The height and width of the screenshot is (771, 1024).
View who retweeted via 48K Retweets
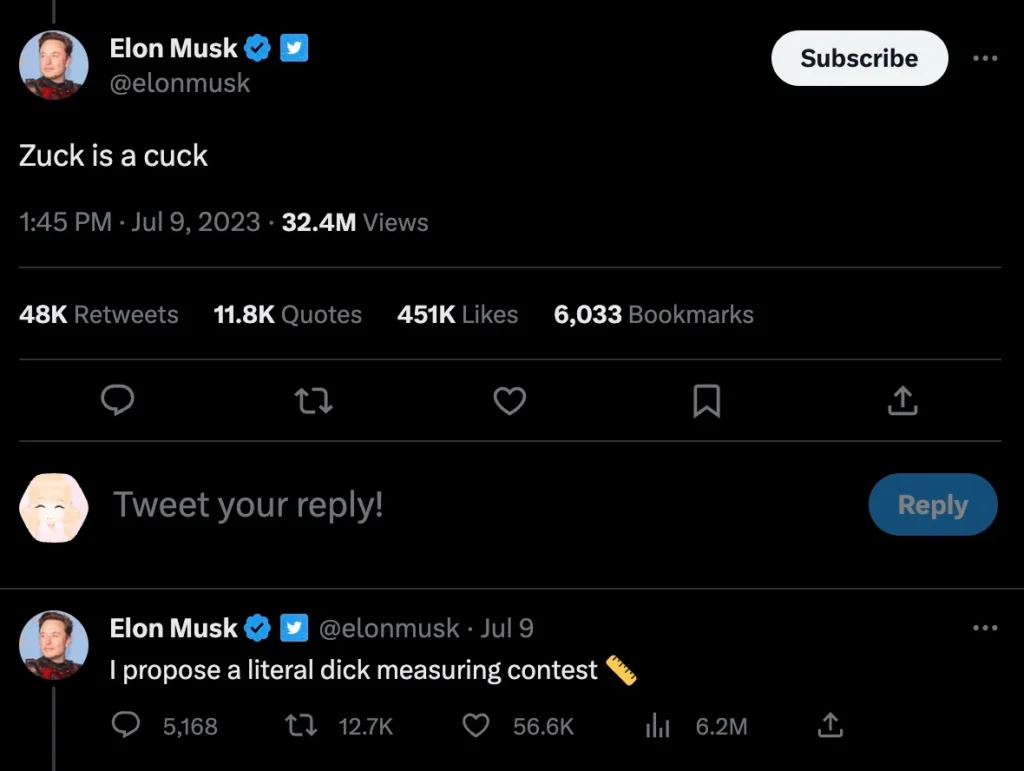pyautogui.click(x=98, y=314)
